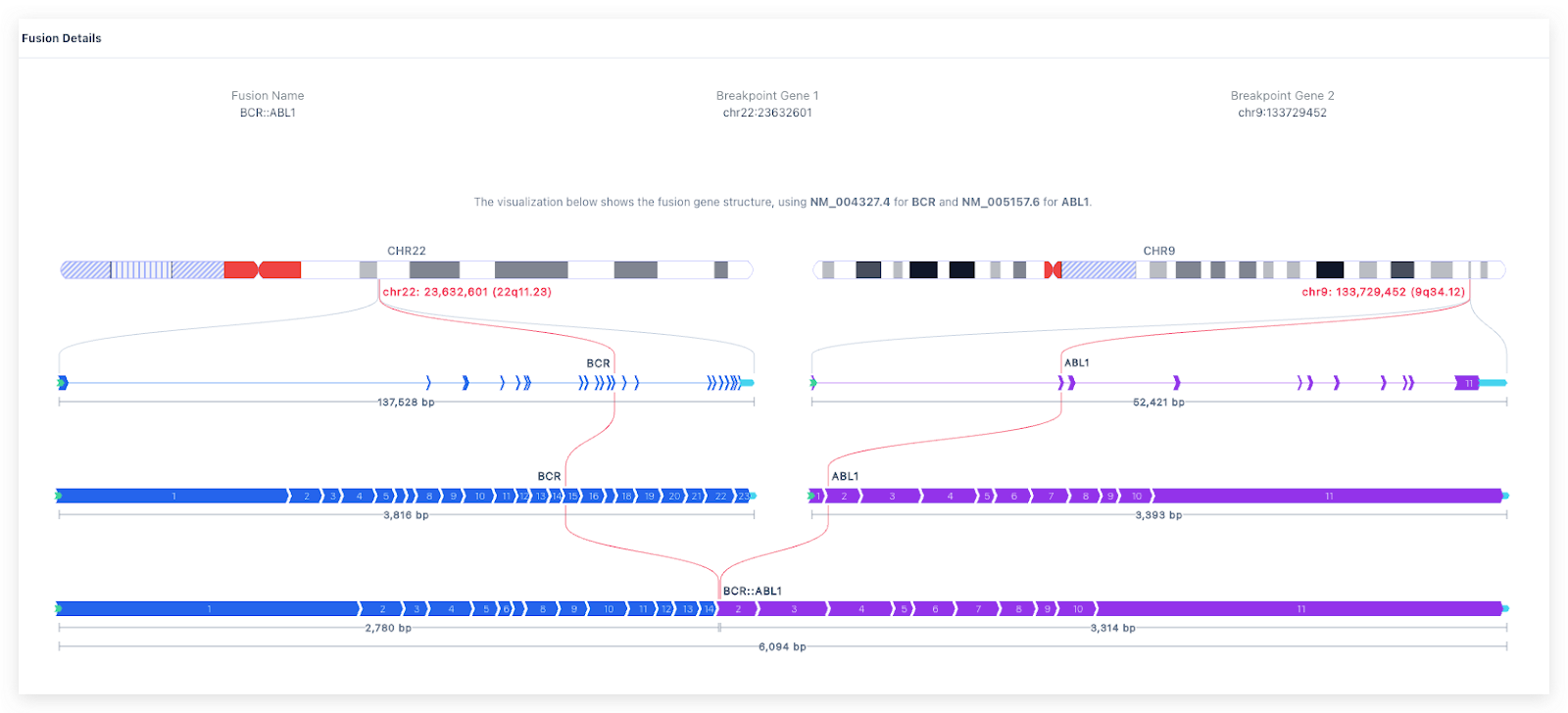Click the Breakpoint Gene 2 value chr9:133729452
Viewport: 1568px width, 713px height.
click(x=1282, y=113)
